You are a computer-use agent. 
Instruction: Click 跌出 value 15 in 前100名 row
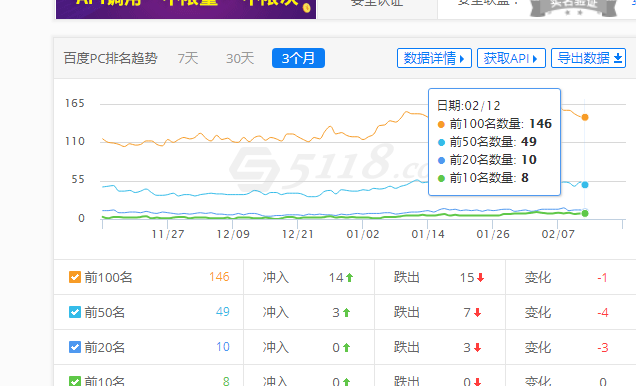point(467,277)
